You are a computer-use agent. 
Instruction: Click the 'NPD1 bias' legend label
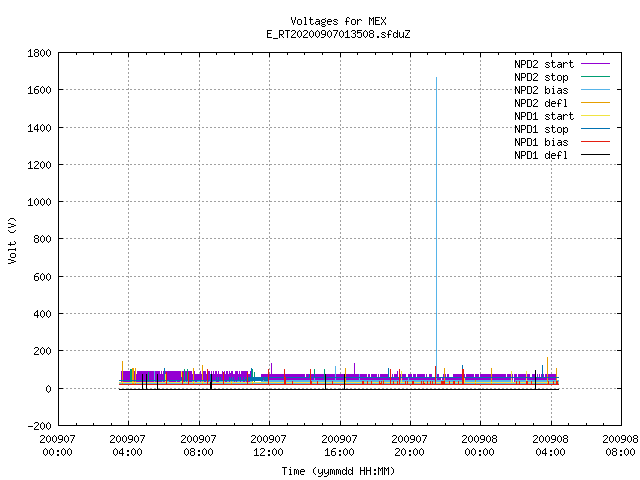(541, 142)
